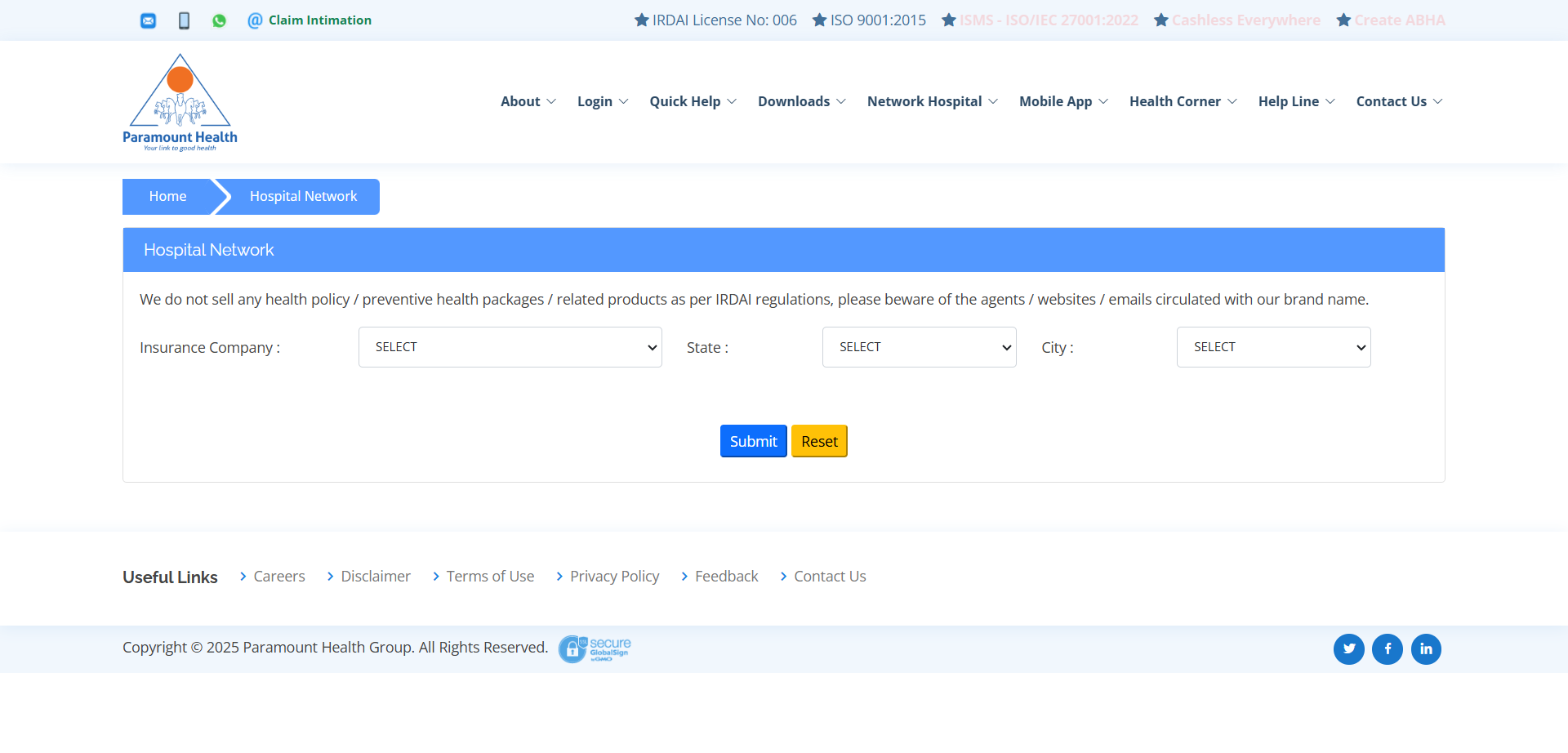Go to Home breadcrumb

coord(167,197)
